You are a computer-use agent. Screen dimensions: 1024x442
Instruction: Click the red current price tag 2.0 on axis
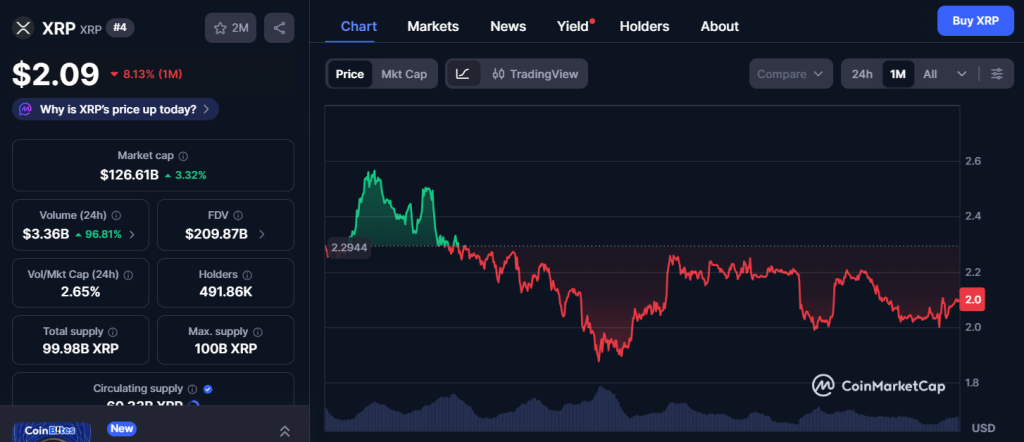click(974, 300)
